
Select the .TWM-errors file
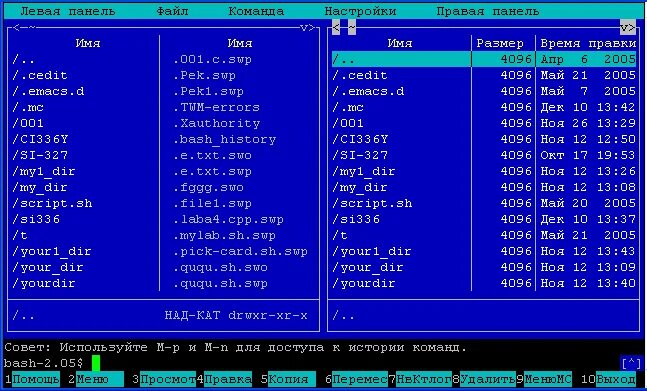tap(216, 107)
